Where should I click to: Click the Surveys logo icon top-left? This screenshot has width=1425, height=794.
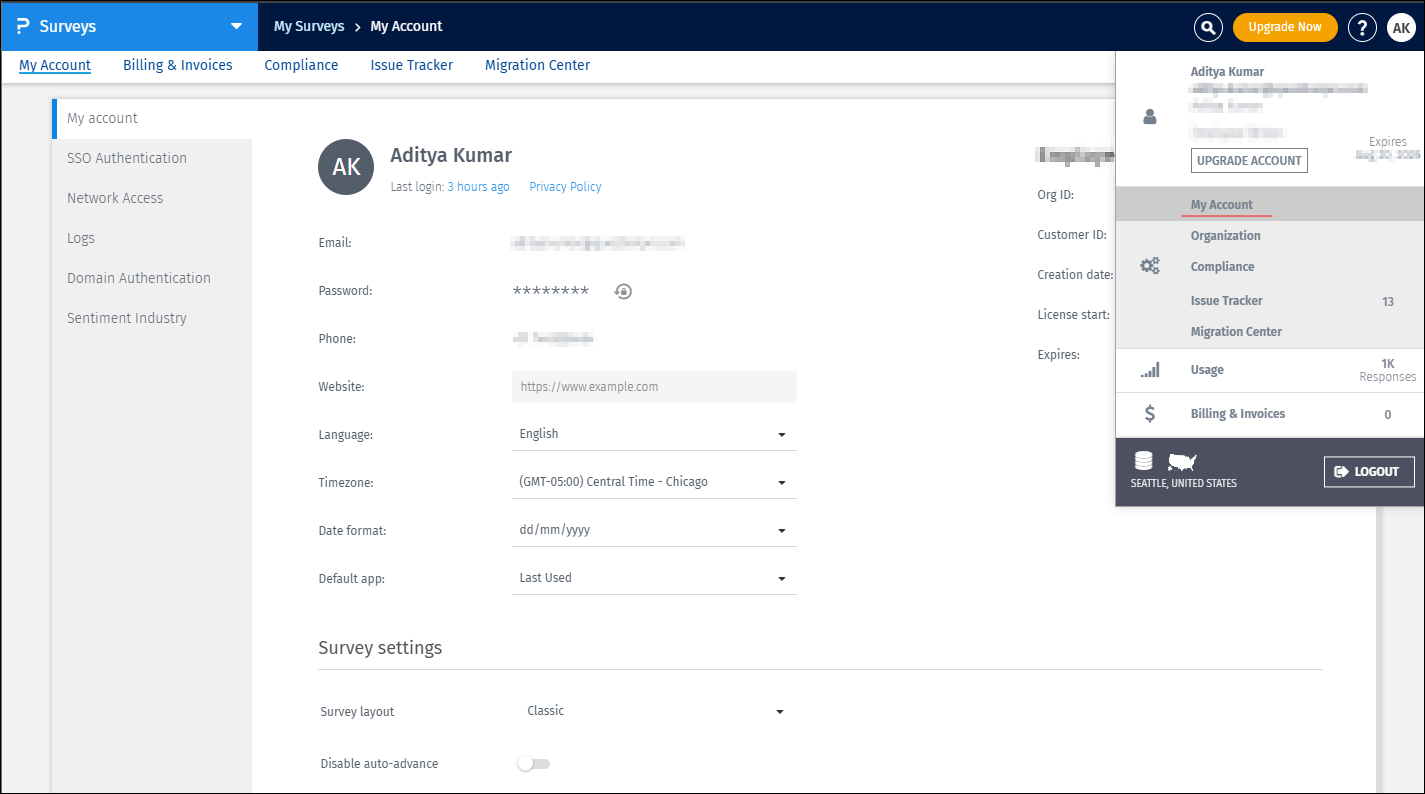[21, 26]
